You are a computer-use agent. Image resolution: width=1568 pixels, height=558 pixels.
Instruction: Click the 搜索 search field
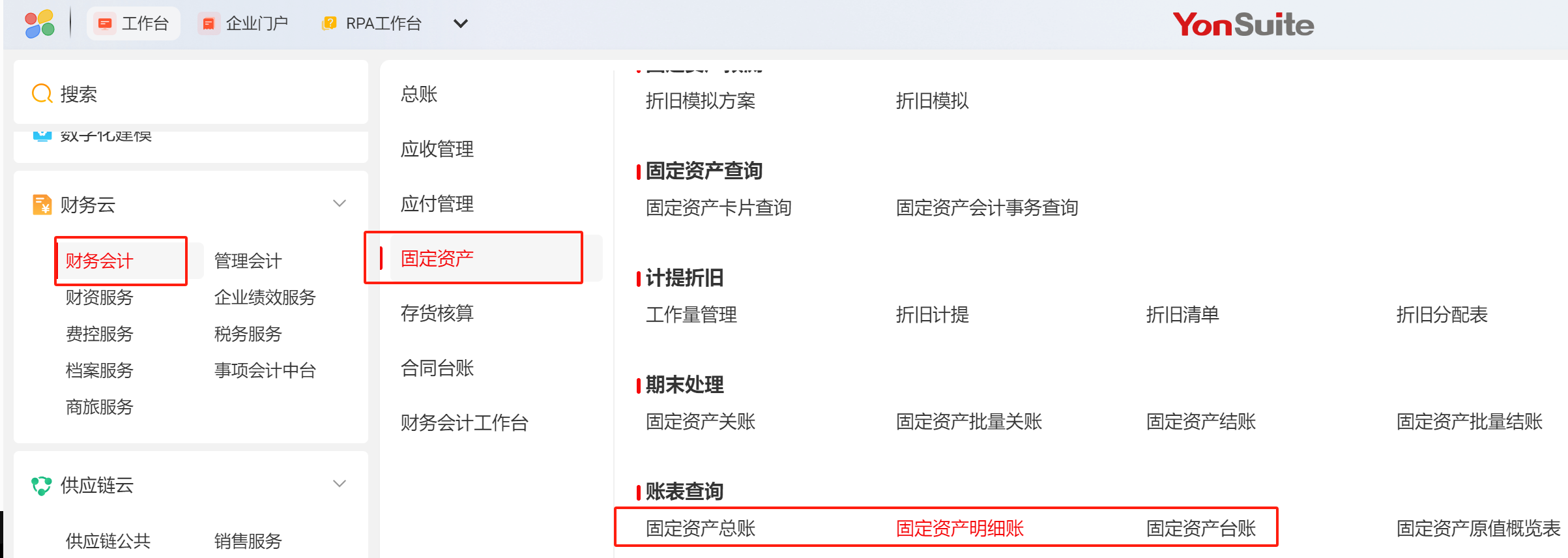point(191,93)
